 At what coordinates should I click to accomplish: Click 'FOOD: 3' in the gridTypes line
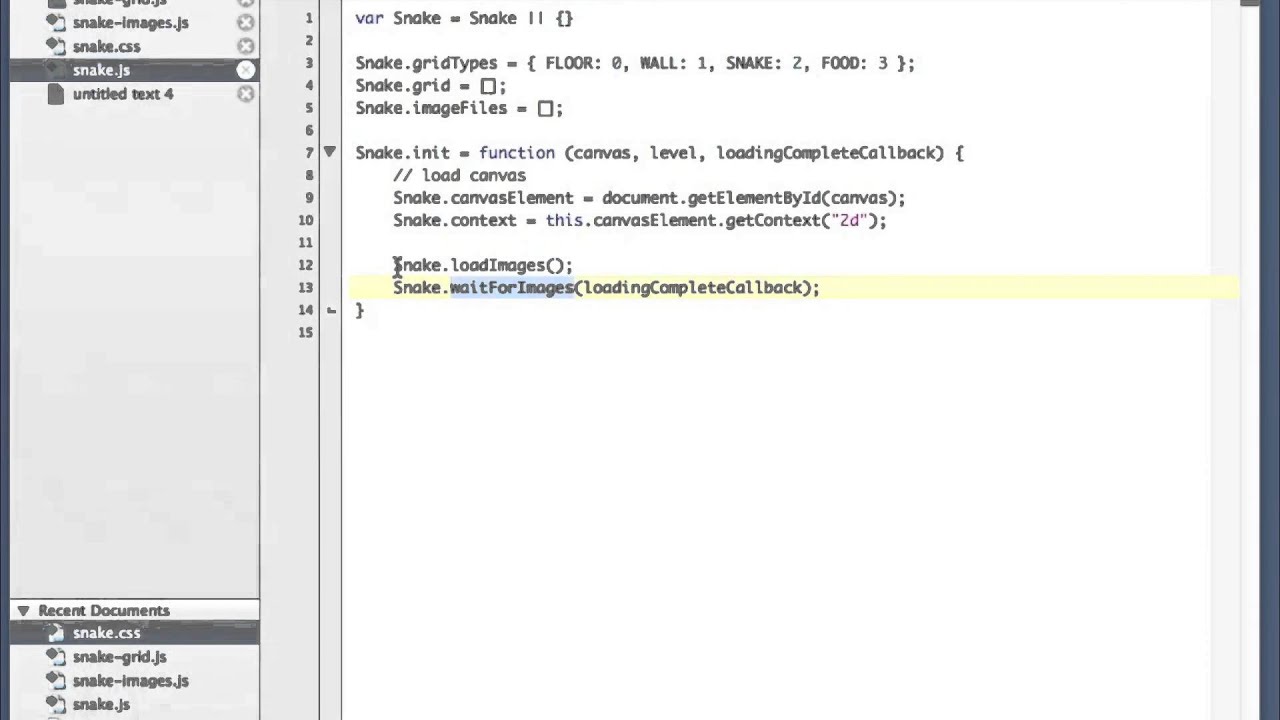(854, 63)
